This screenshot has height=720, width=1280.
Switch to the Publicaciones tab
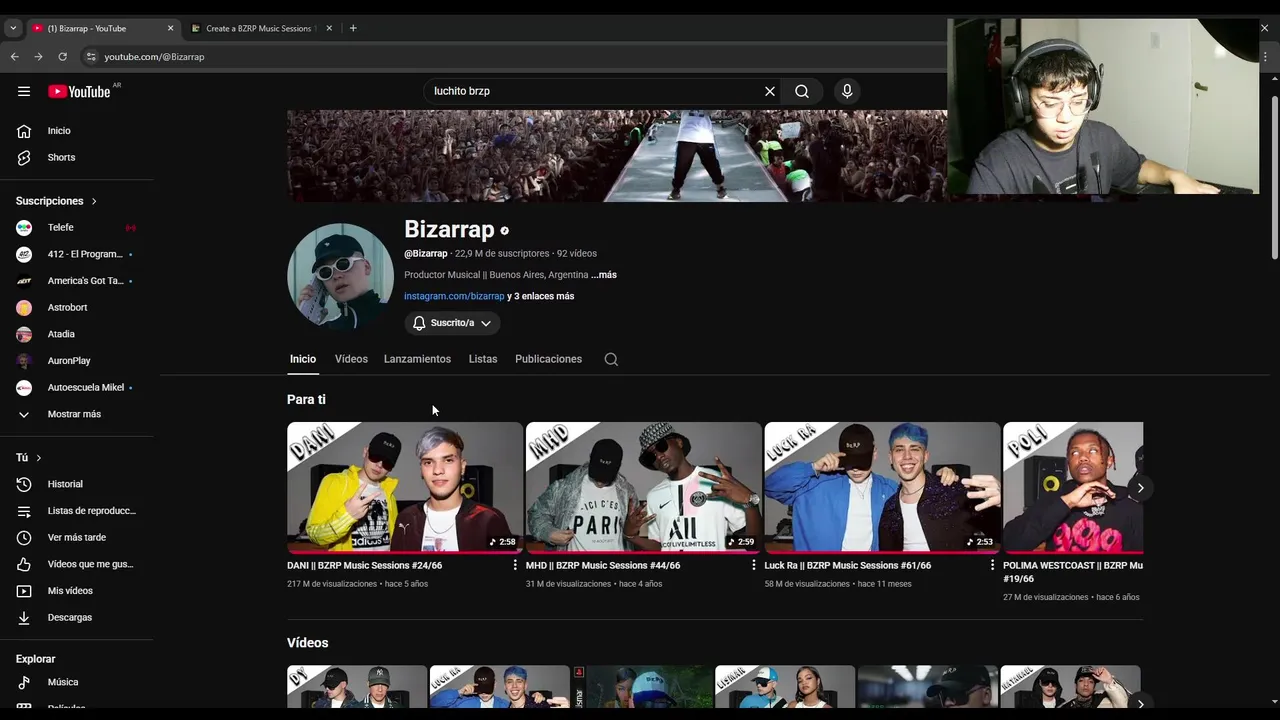pos(548,359)
